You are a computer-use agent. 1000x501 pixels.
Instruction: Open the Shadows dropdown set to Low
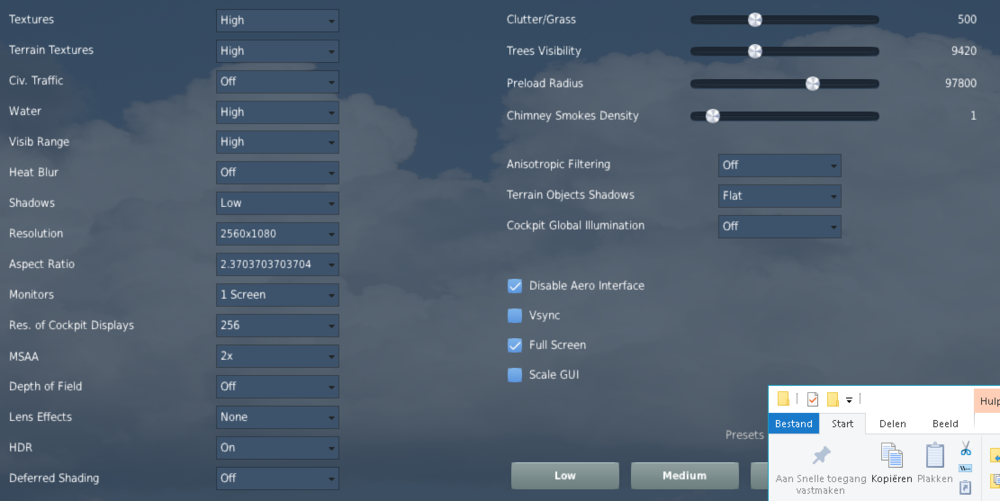(277, 203)
